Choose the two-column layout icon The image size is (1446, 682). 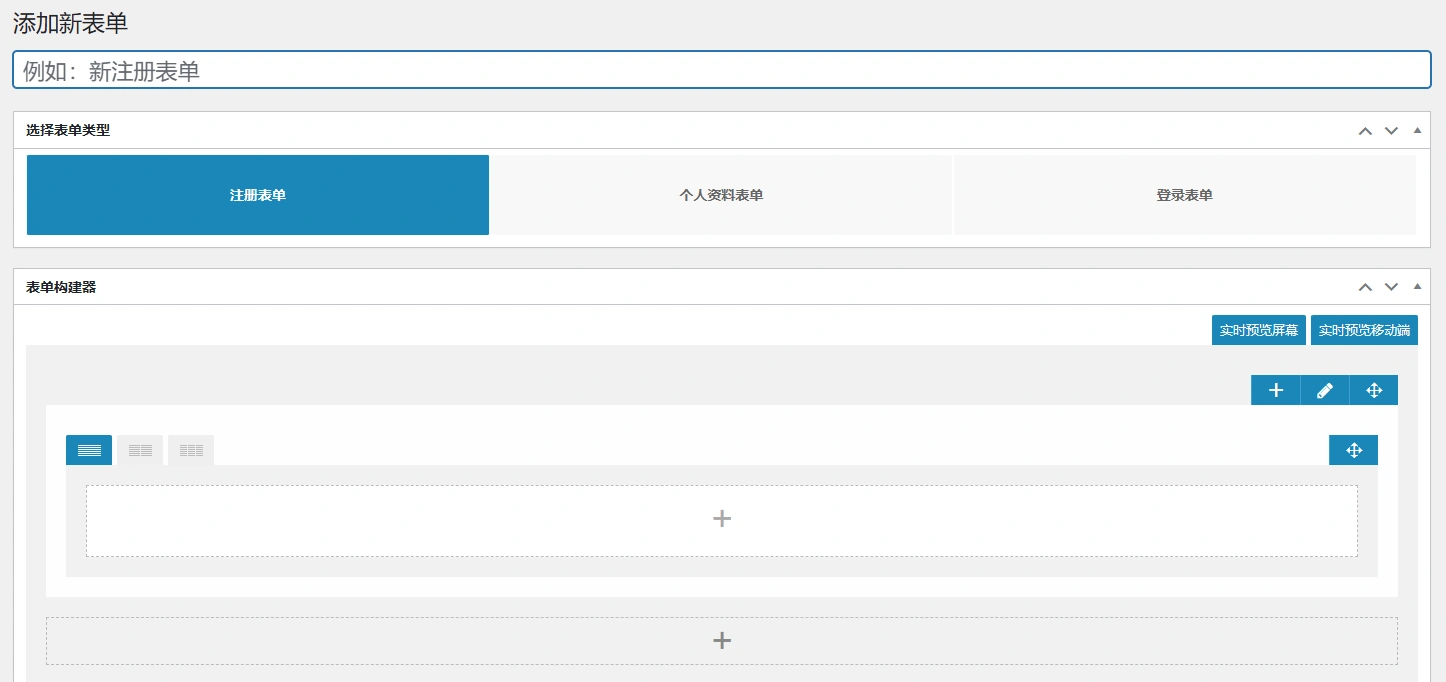[140, 450]
